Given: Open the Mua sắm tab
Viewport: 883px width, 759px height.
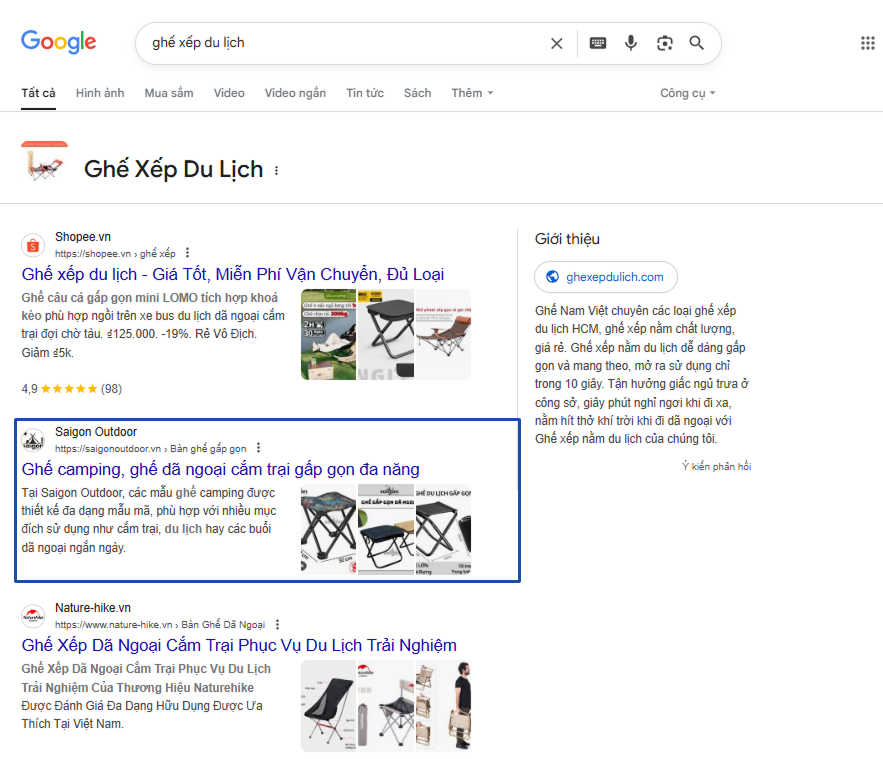Looking at the screenshot, I should (169, 93).
